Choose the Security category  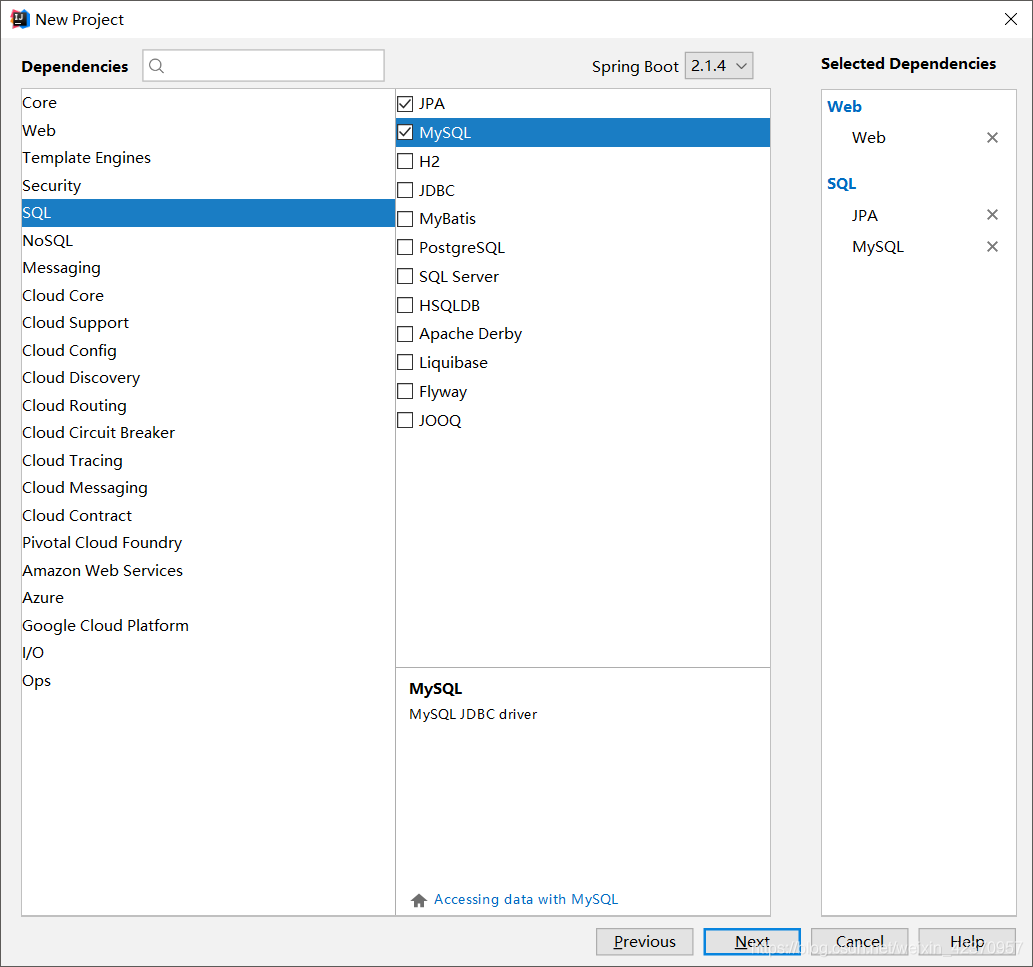208,186
